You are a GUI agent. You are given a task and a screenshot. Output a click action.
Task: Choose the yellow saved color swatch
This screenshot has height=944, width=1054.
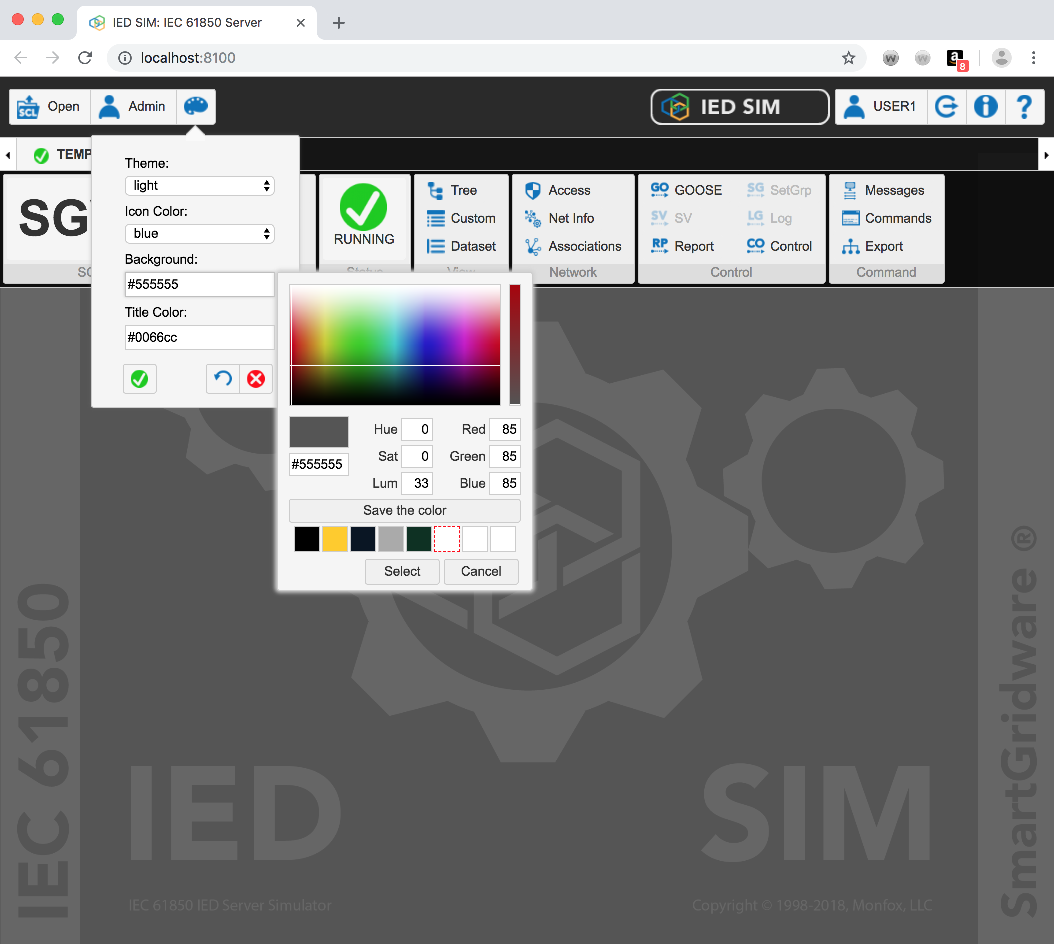[x=335, y=539]
